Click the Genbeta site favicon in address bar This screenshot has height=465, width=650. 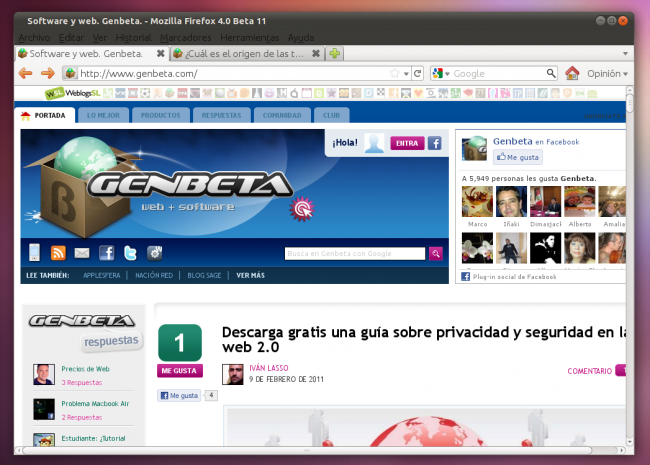tap(70, 73)
